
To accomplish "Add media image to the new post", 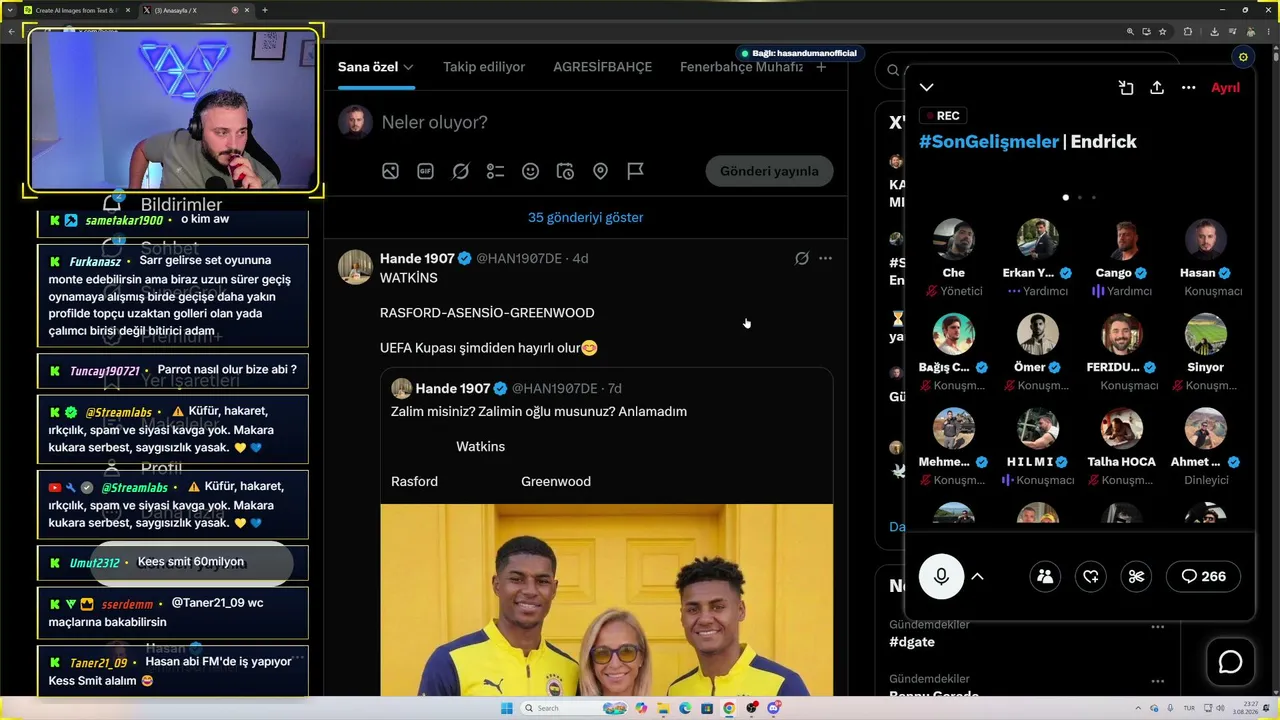I will (391, 171).
